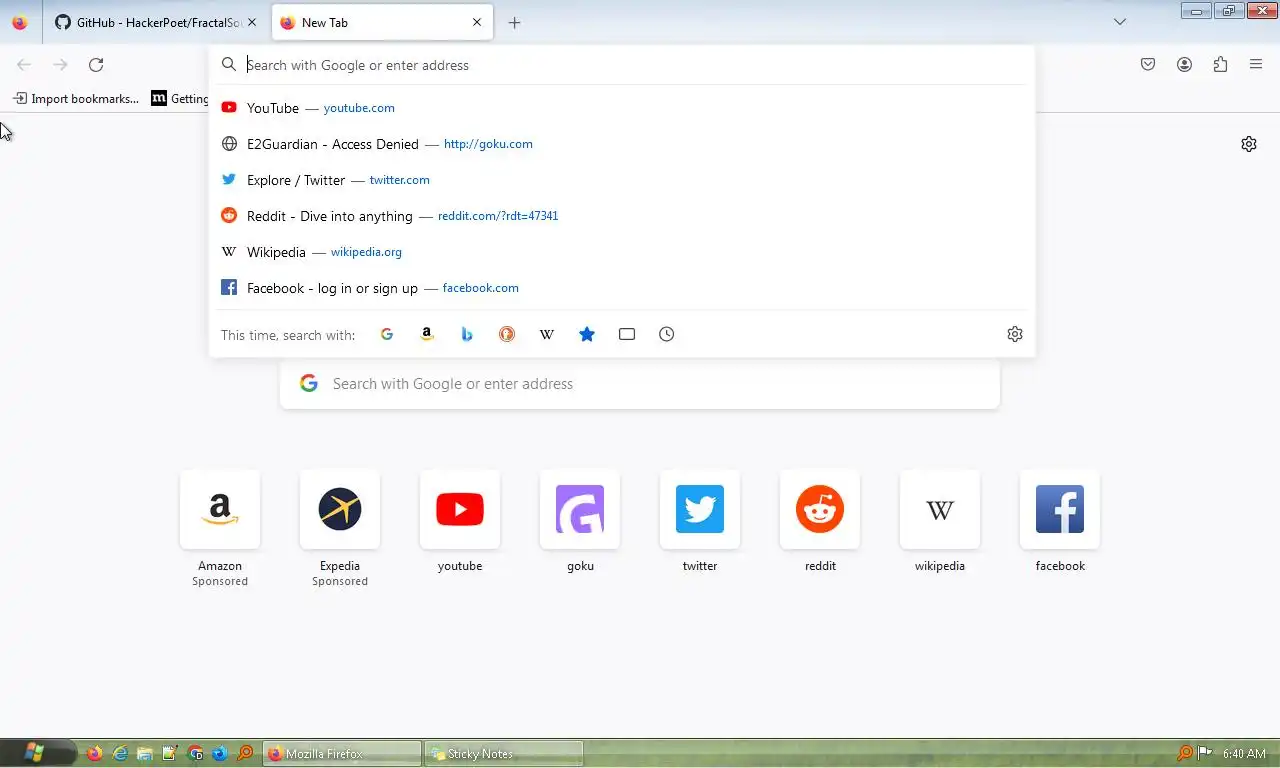The image size is (1280, 768).
Task: Click the back navigation arrow
Action: (24, 64)
